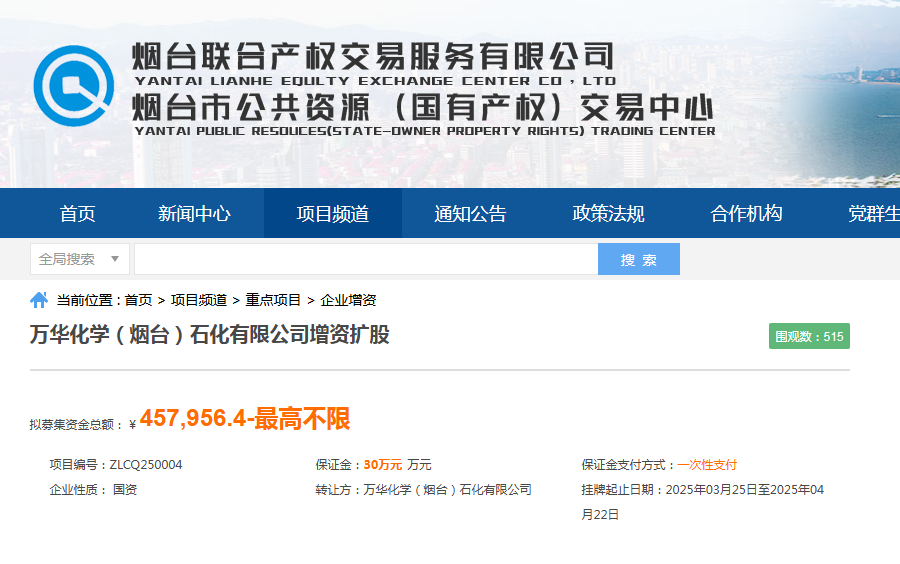Click the blue home icon in breadcrumb
The height and width of the screenshot is (564, 900).
(x=39, y=299)
